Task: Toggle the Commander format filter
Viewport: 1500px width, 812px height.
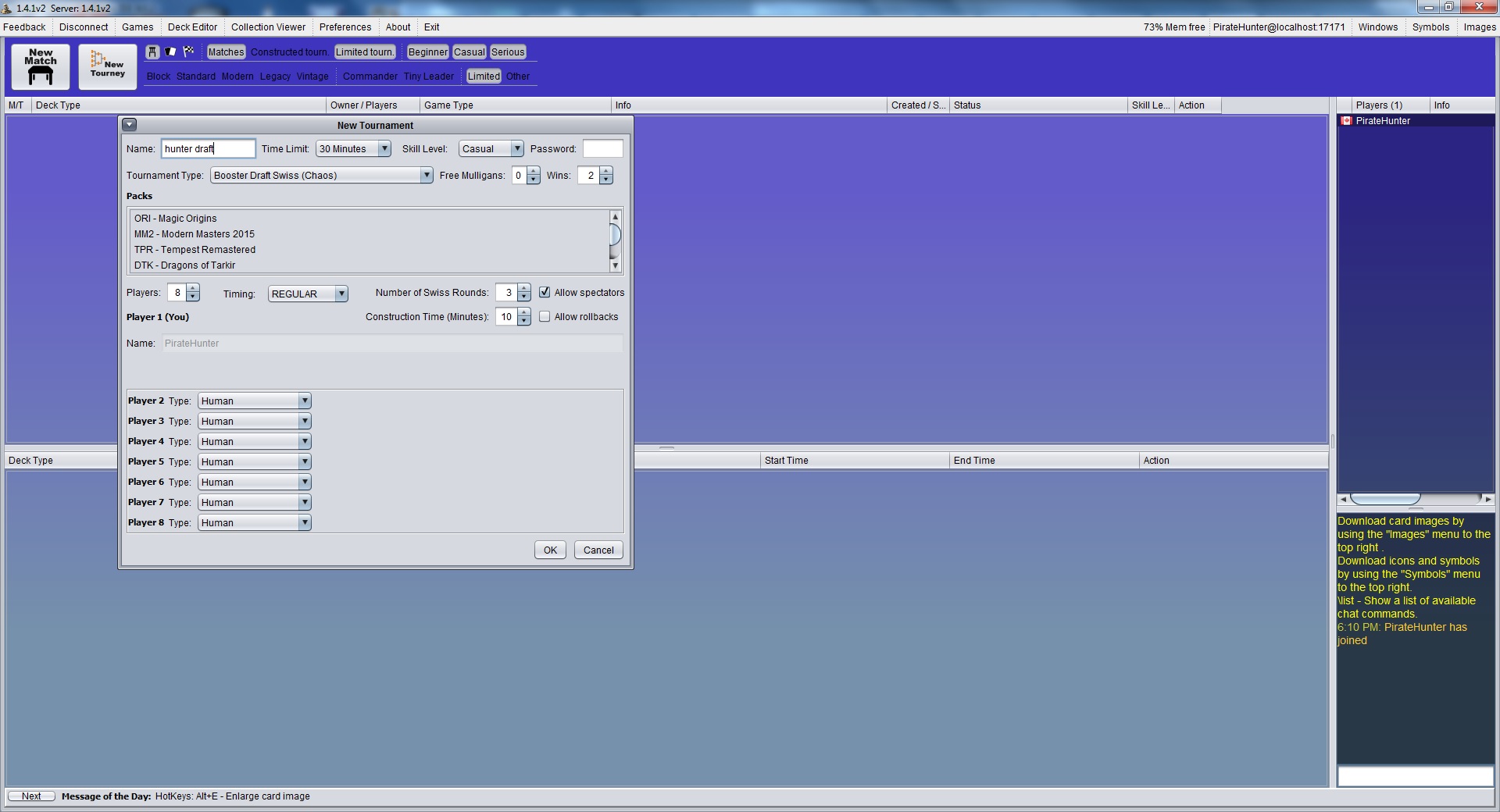Action: point(370,77)
